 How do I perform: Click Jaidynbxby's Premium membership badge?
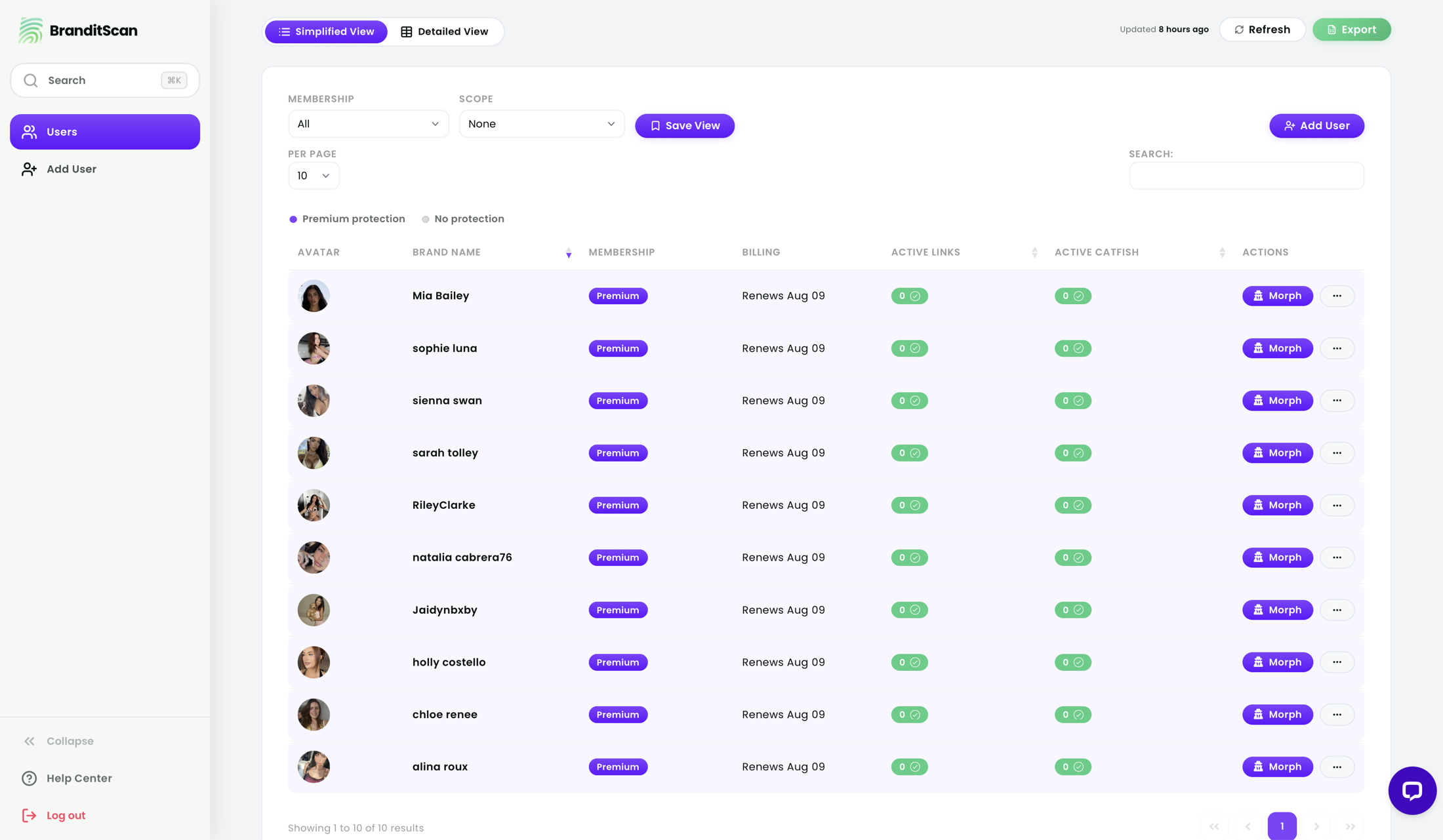coord(618,610)
